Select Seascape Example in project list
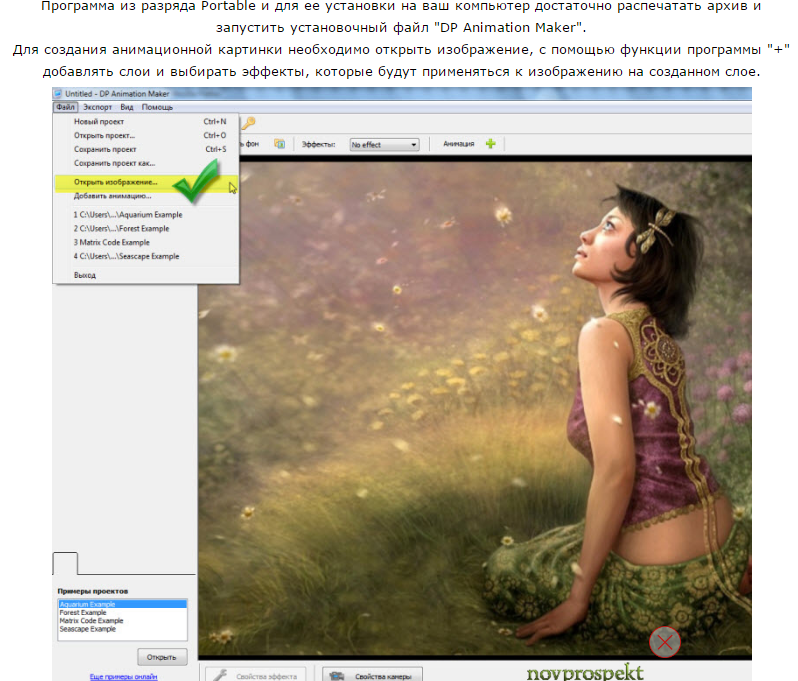 (123, 629)
